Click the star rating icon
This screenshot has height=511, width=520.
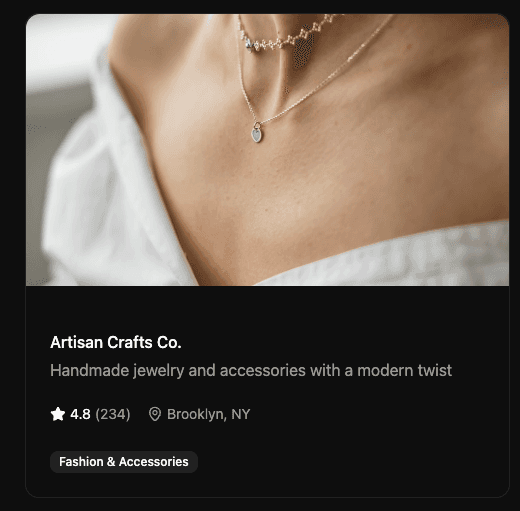coord(58,414)
